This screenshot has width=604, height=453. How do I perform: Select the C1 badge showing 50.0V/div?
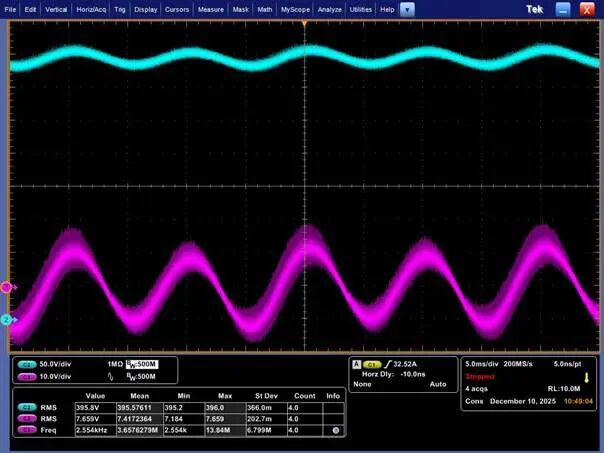coord(27,364)
